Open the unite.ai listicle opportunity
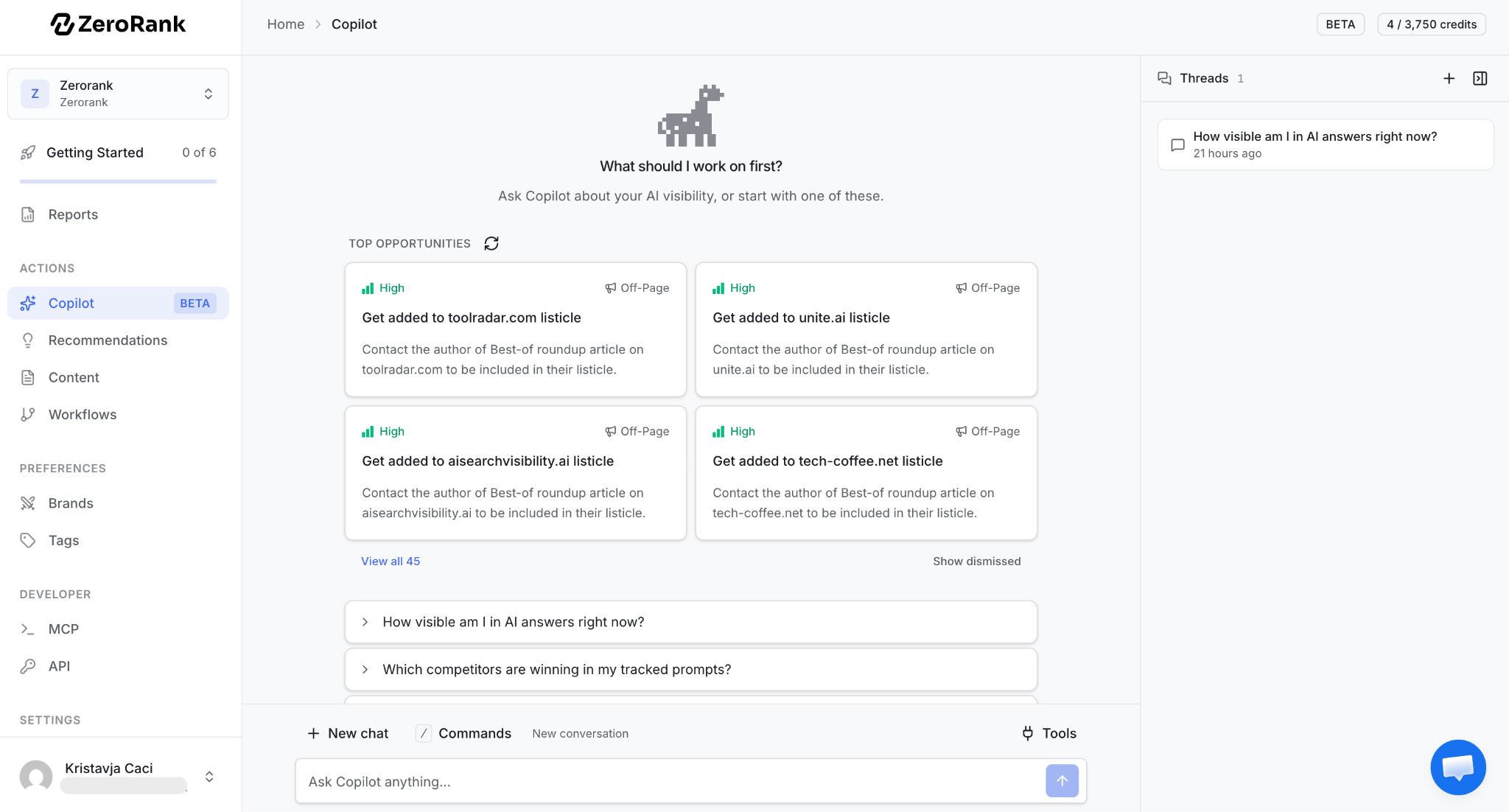1509x812 pixels. (x=866, y=329)
